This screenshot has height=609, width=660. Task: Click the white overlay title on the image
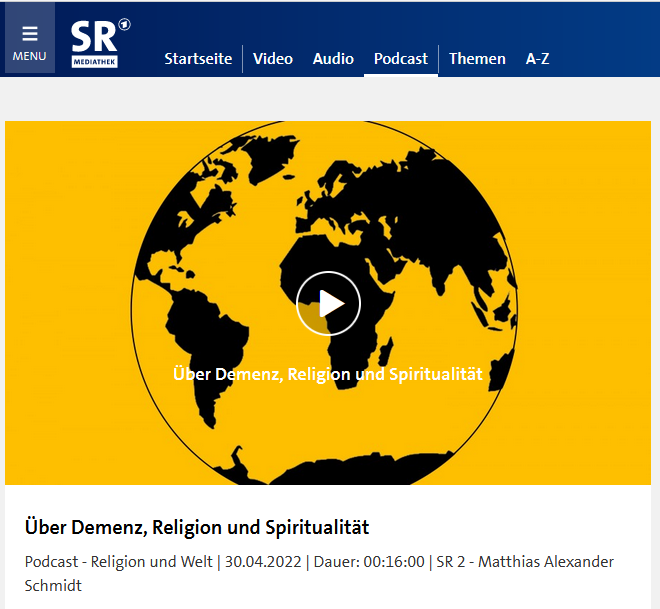click(x=328, y=374)
